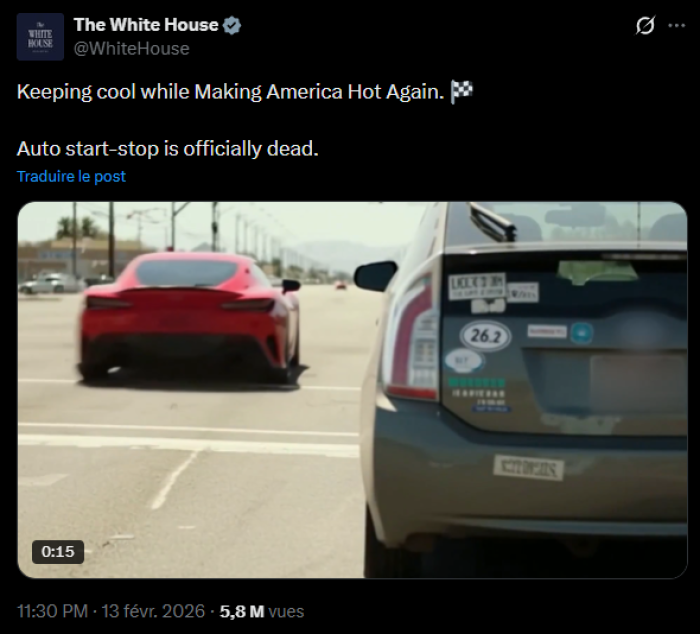Open The White House display name
The height and width of the screenshot is (634, 700).
146,25
